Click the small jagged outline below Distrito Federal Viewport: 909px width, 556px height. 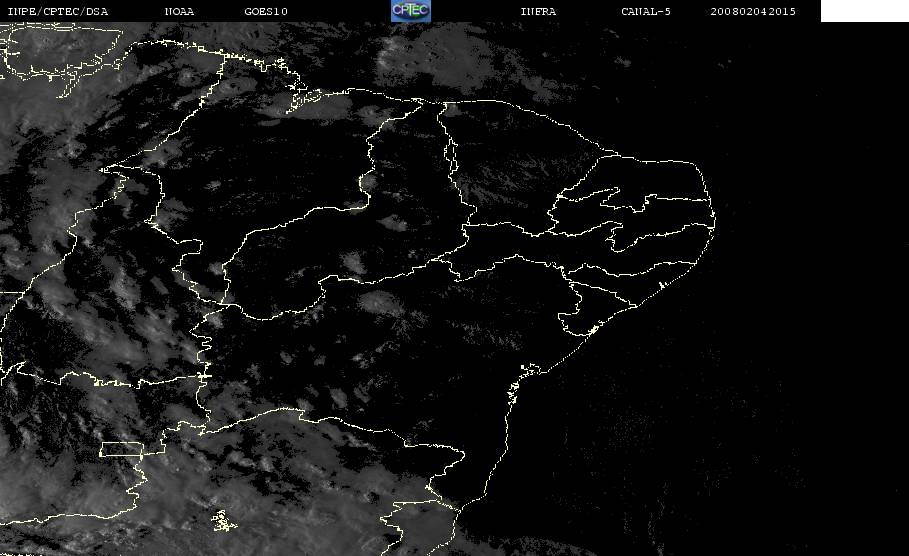(224, 521)
